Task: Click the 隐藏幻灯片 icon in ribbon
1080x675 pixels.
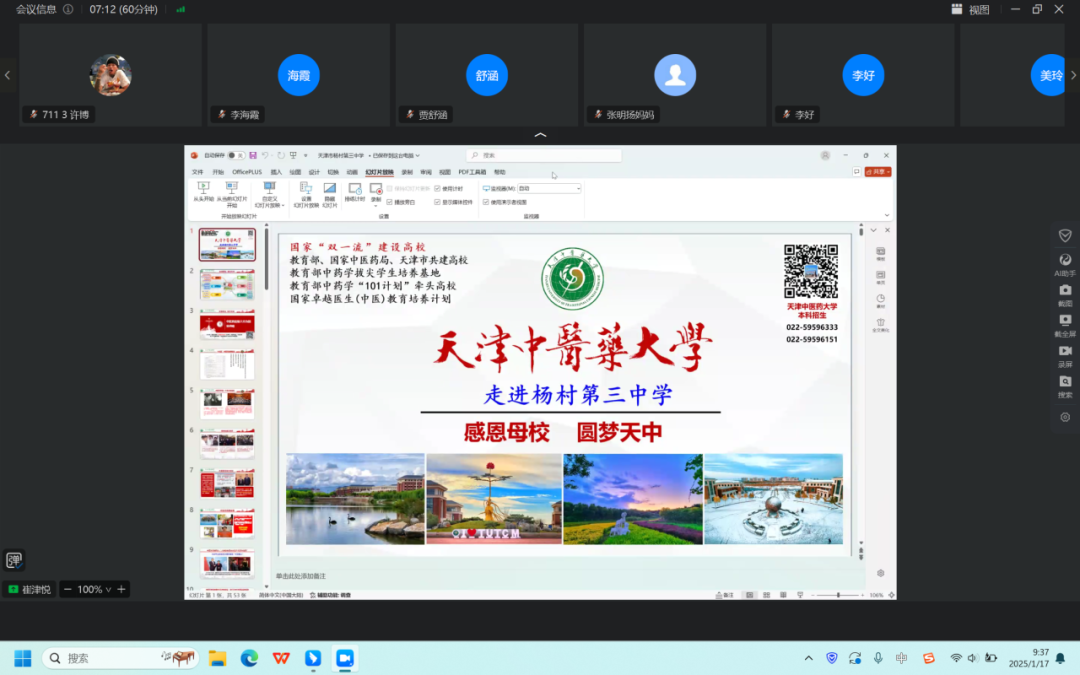Action: tap(329, 191)
